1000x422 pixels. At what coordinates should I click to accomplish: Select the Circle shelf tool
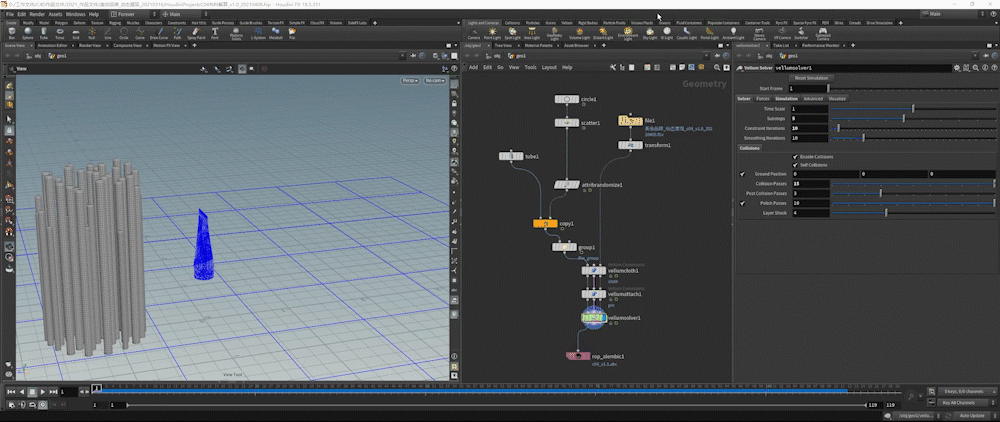tap(124, 33)
